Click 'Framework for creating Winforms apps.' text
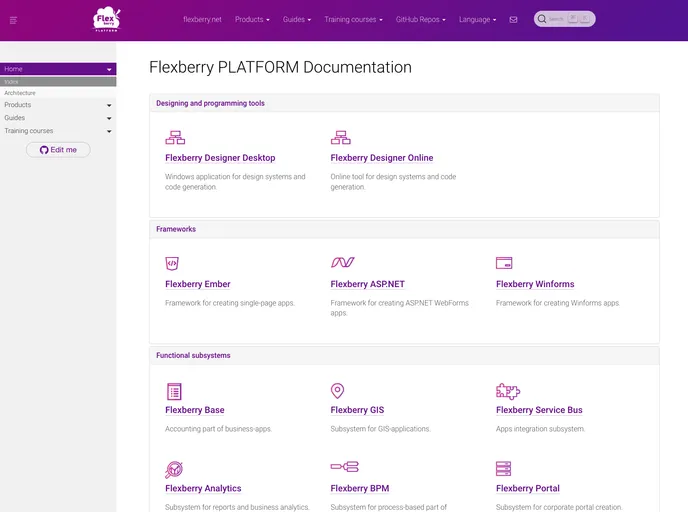 pyautogui.click(x=558, y=303)
